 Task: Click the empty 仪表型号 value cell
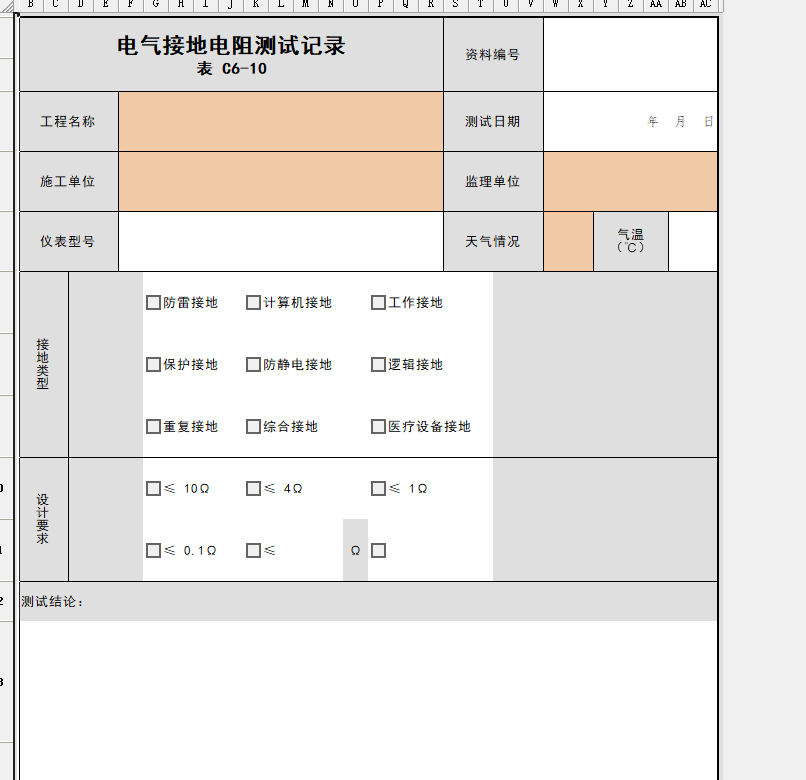click(280, 242)
